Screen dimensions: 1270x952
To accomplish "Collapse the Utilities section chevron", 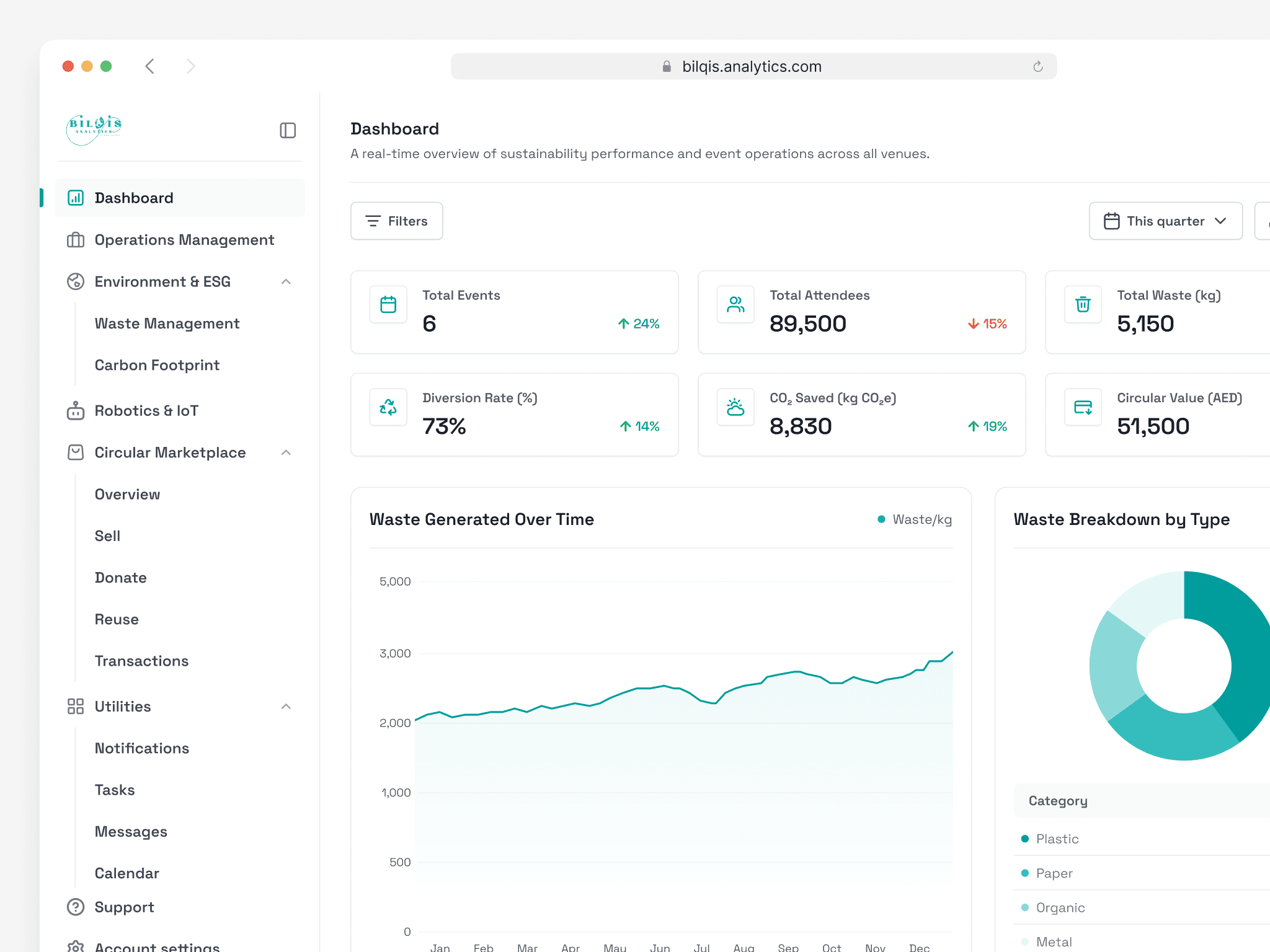I will pyautogui.click(x=286, y=707).
